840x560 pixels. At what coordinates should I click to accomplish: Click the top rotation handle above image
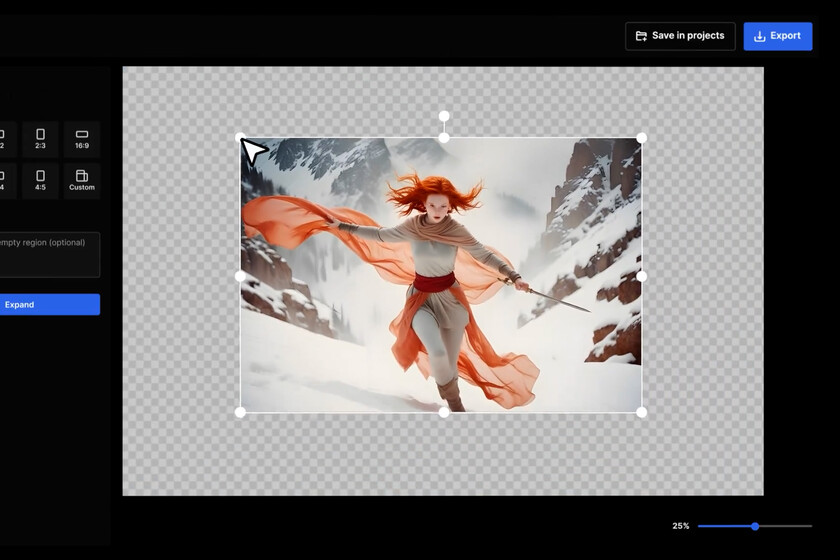click(x=444, y=116)
